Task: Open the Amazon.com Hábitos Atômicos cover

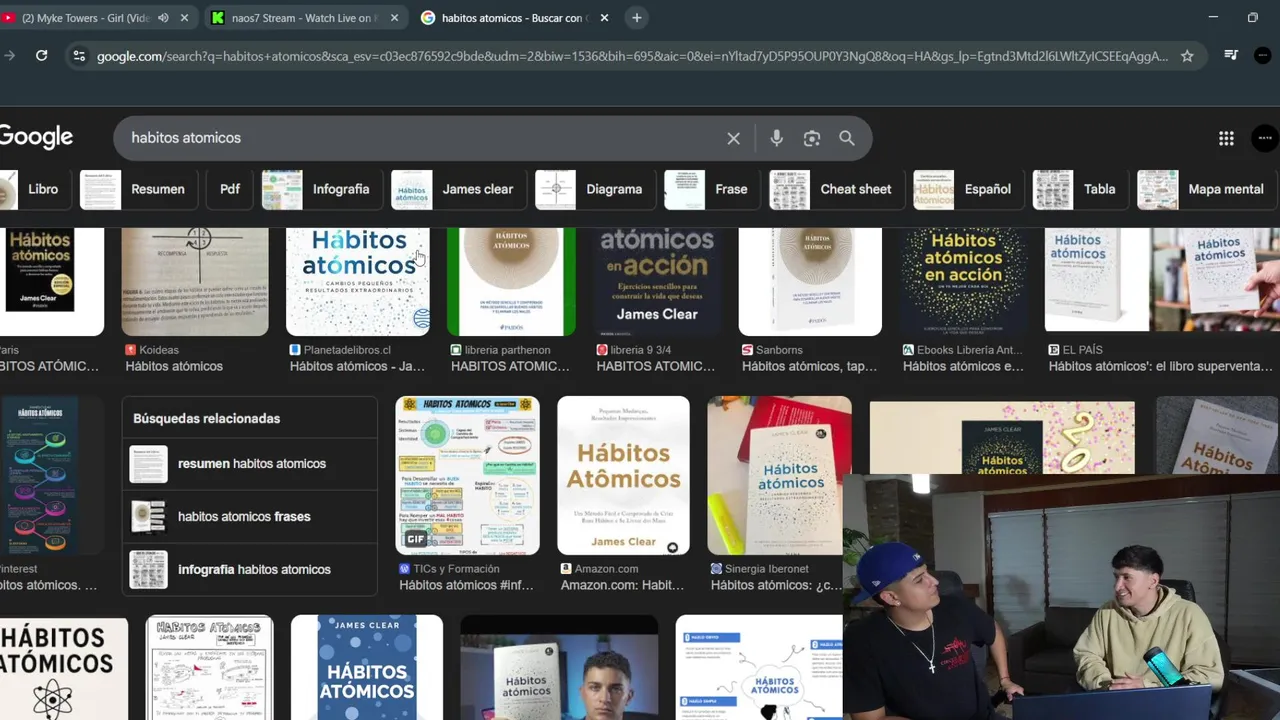Action: 623,475
